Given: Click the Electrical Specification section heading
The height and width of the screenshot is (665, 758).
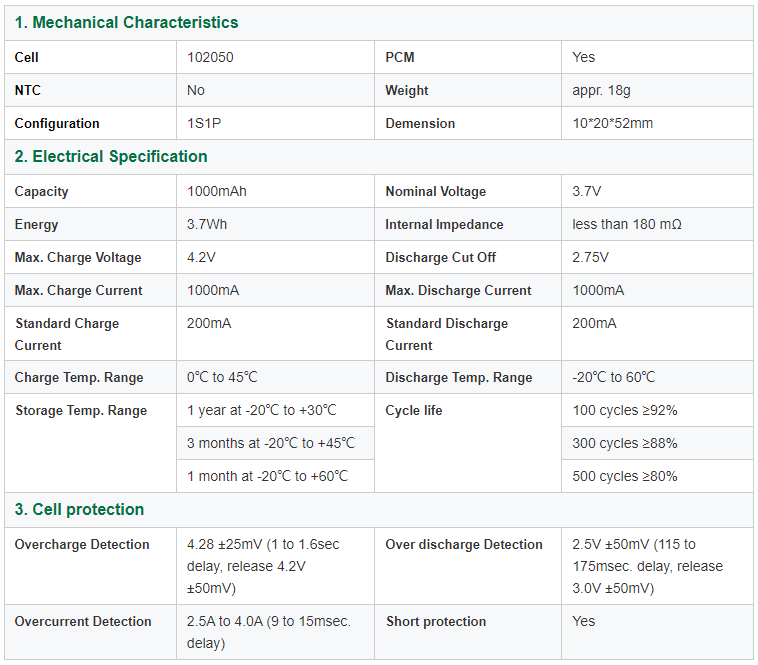Looking at the screenshot, I should [111, 156].
